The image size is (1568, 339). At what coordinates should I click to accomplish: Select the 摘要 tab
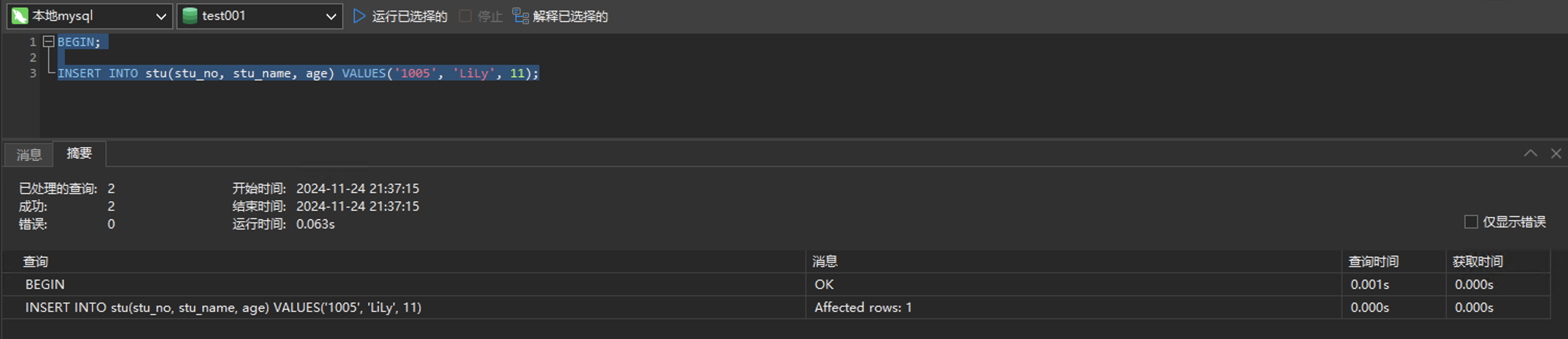pyautogui.click(x=79, y=153)
